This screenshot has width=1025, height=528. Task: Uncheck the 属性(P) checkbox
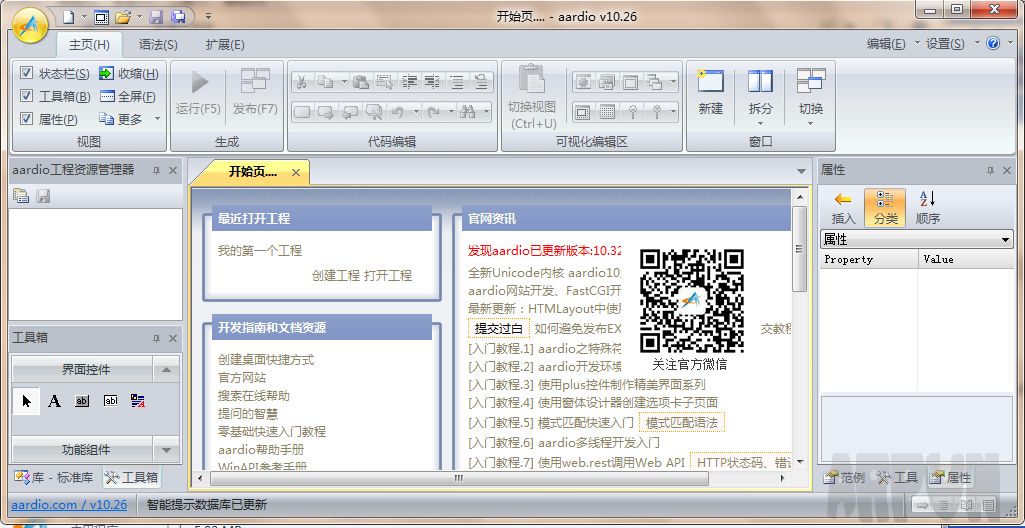click(26, 119)
